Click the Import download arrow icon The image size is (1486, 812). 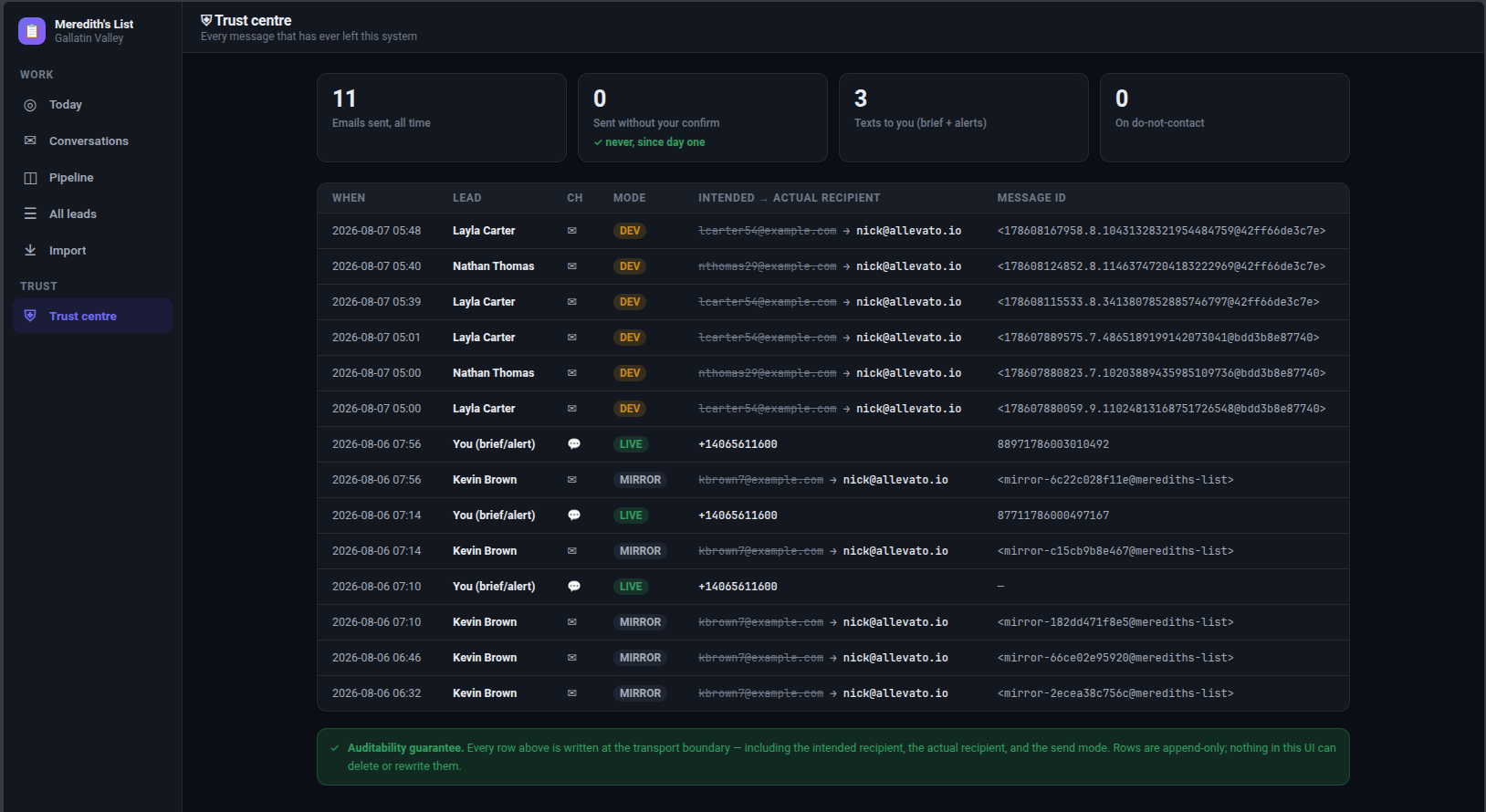click(30, 250)
